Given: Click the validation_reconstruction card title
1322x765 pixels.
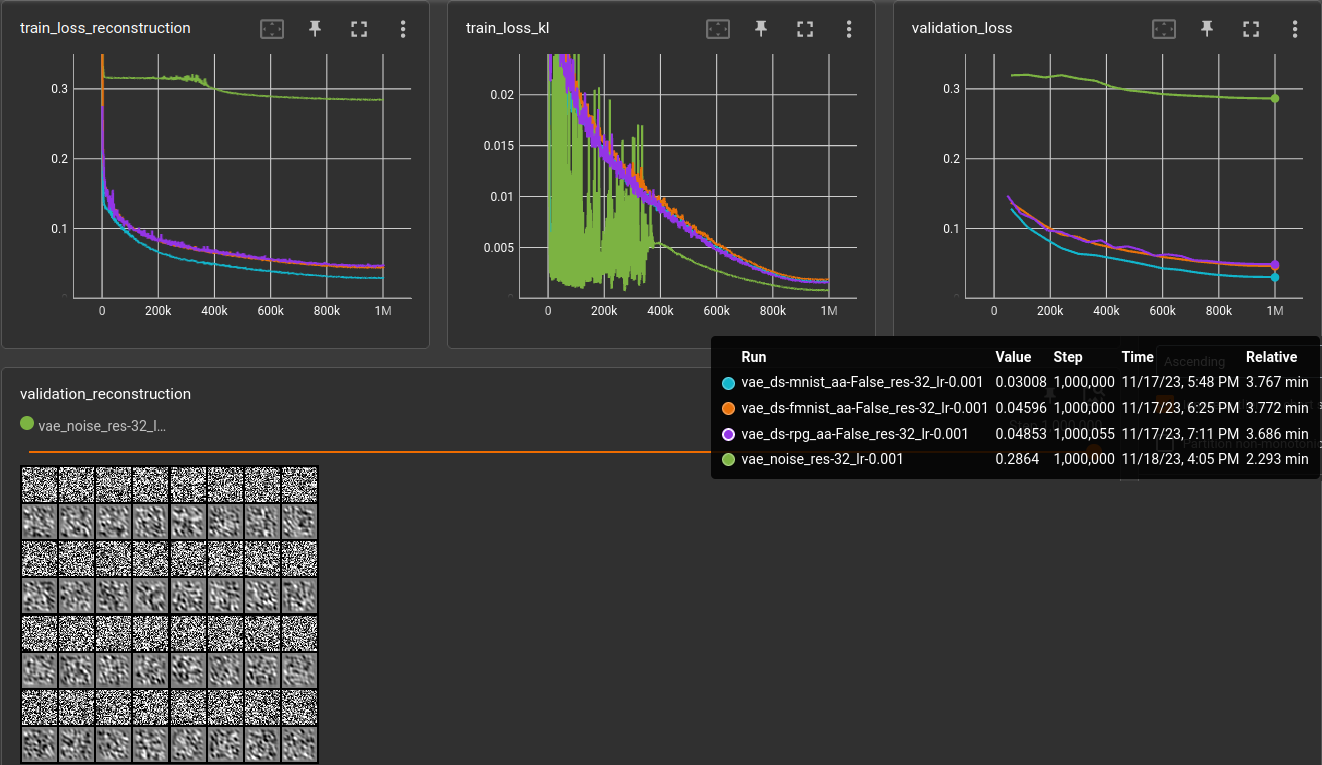Looking at the screenshot, I should pos(105,394).
